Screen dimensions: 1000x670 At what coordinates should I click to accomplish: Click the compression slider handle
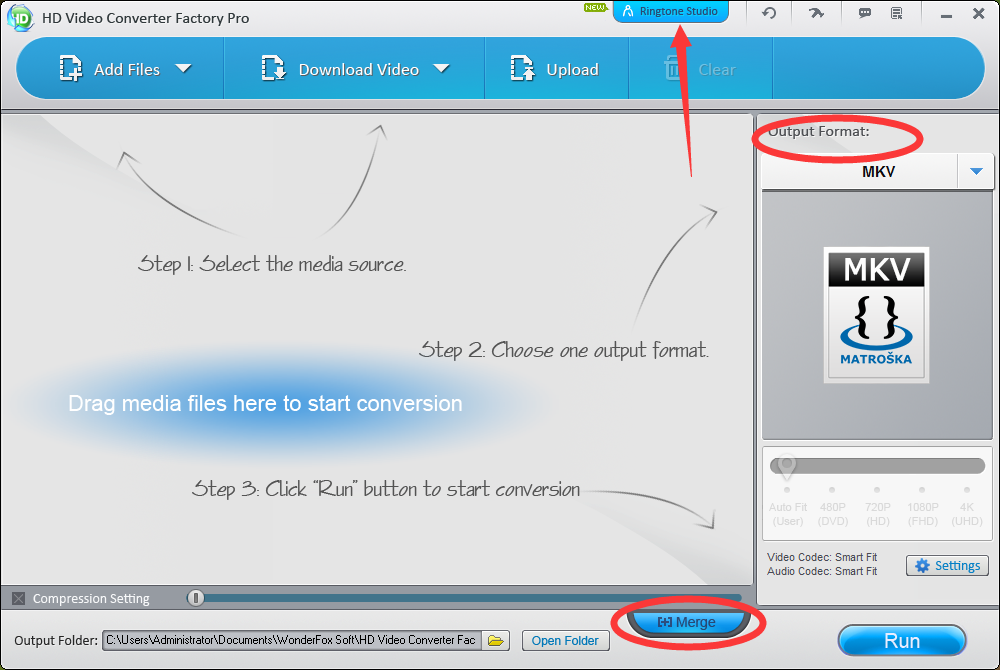(196, 597)
